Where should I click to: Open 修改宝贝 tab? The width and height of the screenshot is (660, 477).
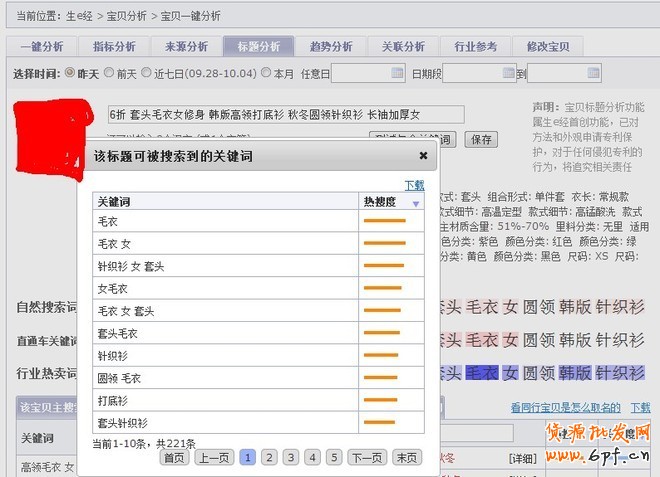click(x=548, y=46)
